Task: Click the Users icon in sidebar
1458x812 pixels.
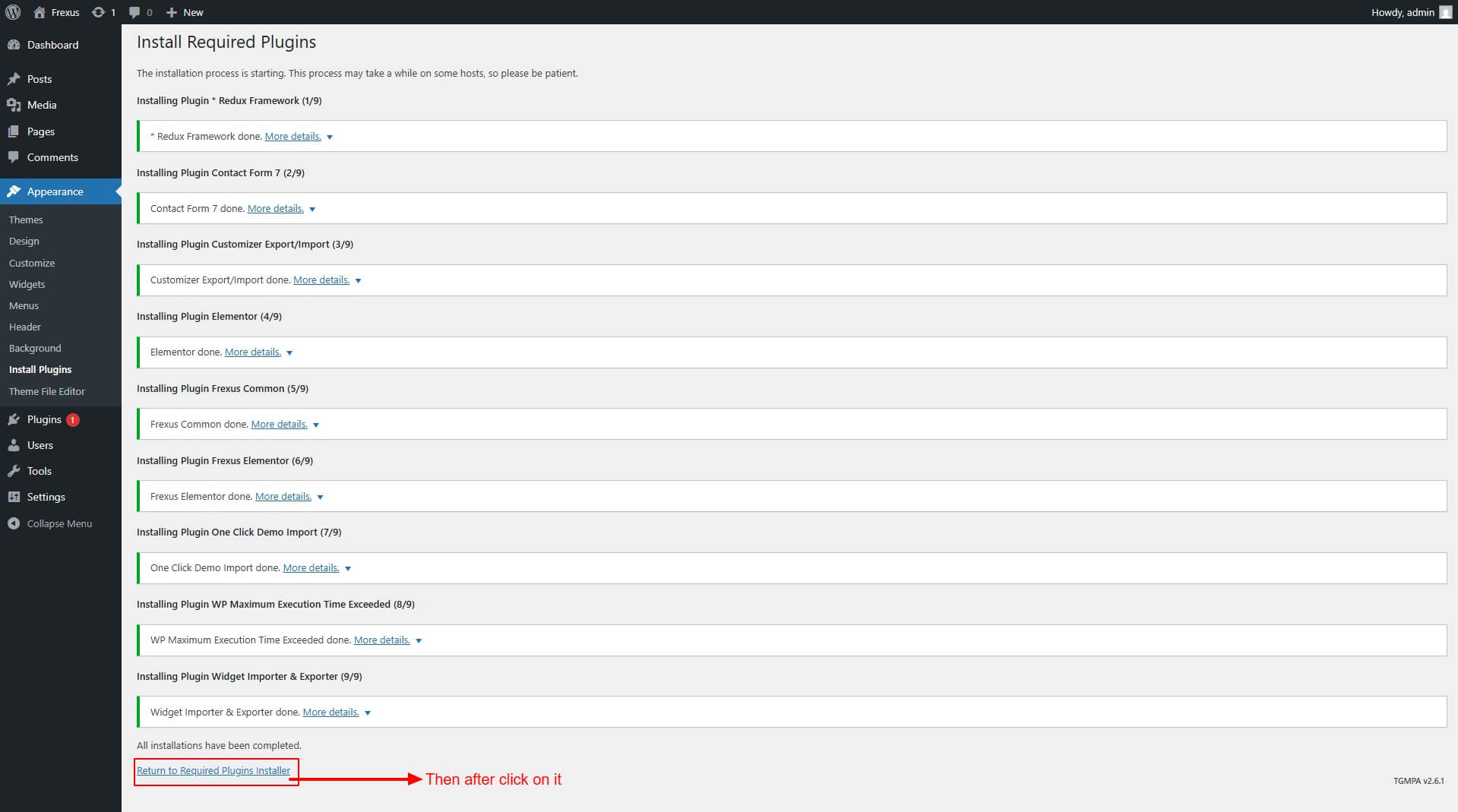Action: coord(14,445)
